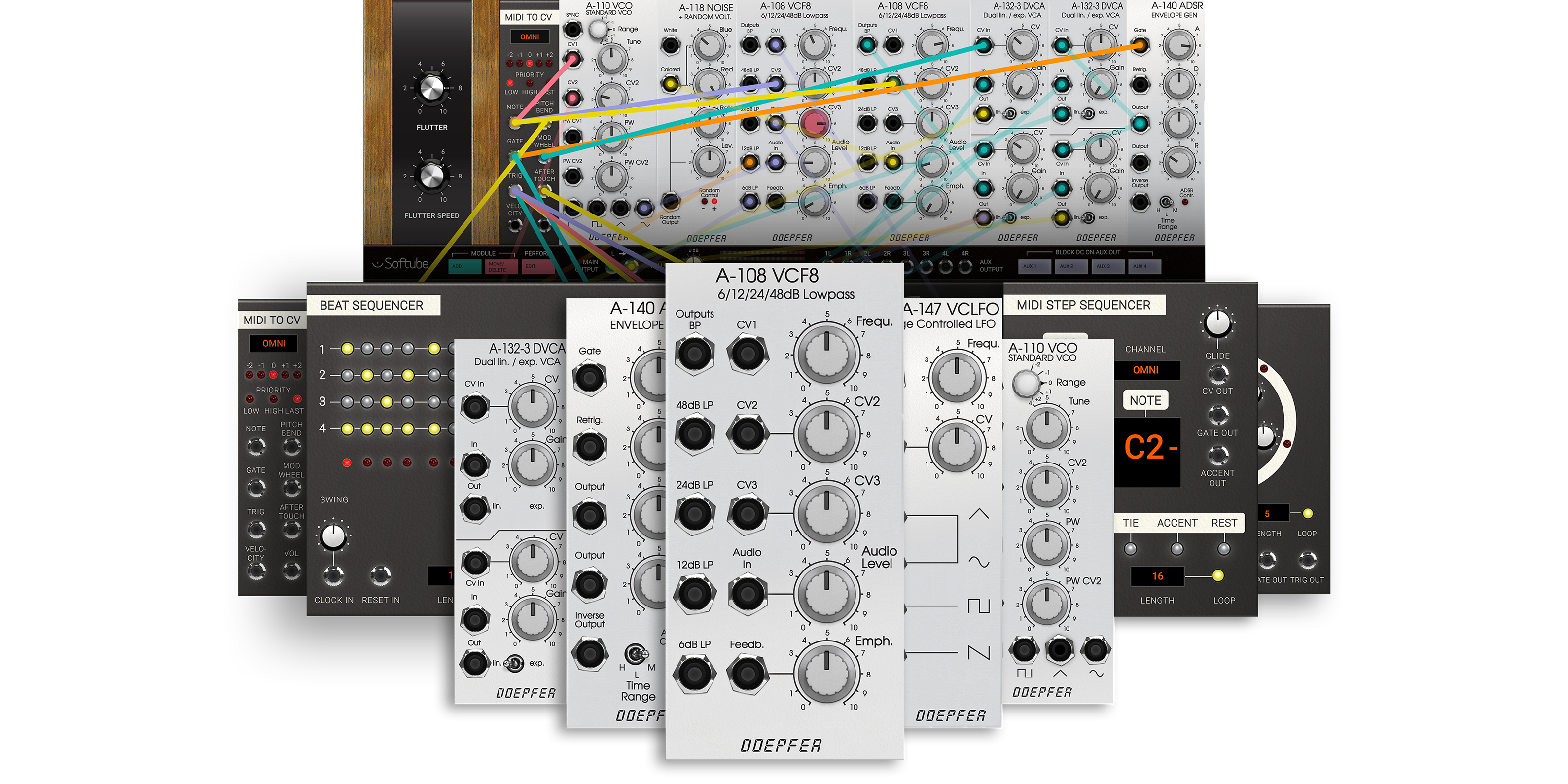The width and height of the screenshot is (1568, 784).
Task: Click the MOVE/DELETE module button
Action: (x=501, y=267)
